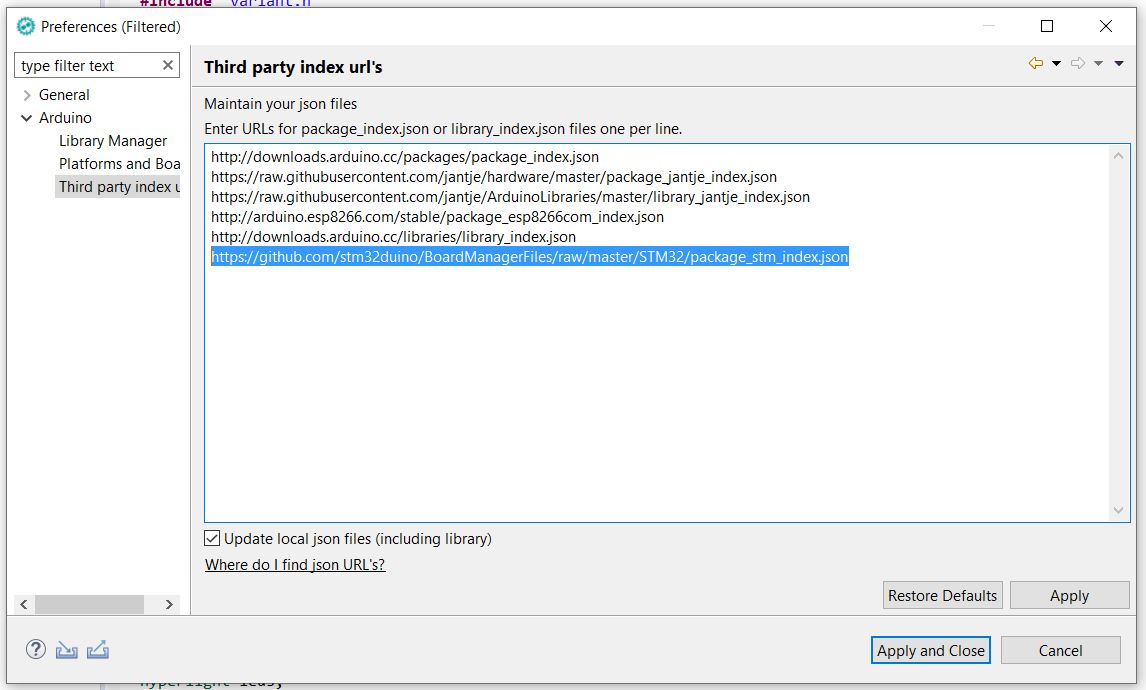This screenshot has height=690, width=1146.
Task: Toggle Update local json files checkbox
Action: click(212, 539)
